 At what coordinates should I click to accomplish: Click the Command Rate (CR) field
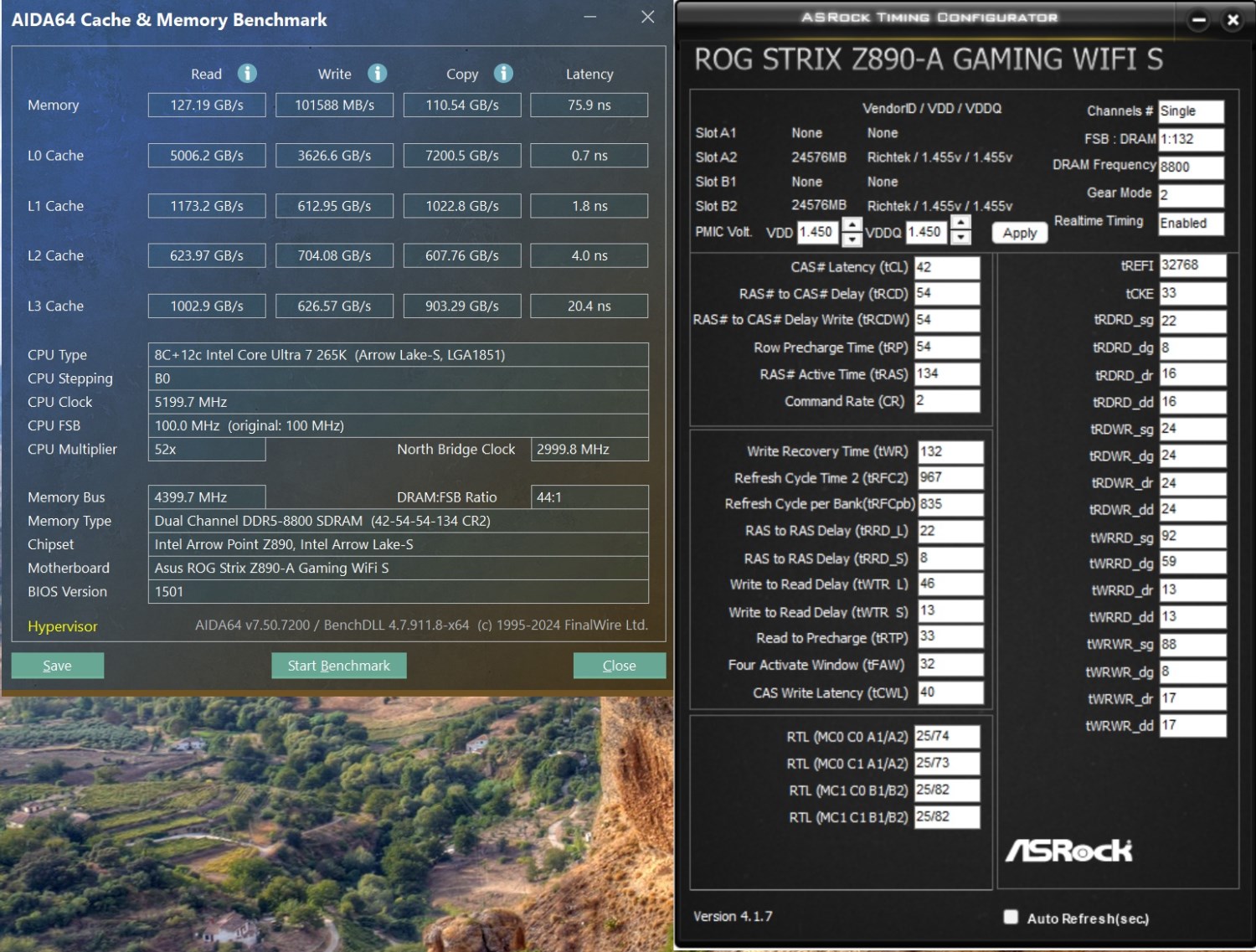946,400
